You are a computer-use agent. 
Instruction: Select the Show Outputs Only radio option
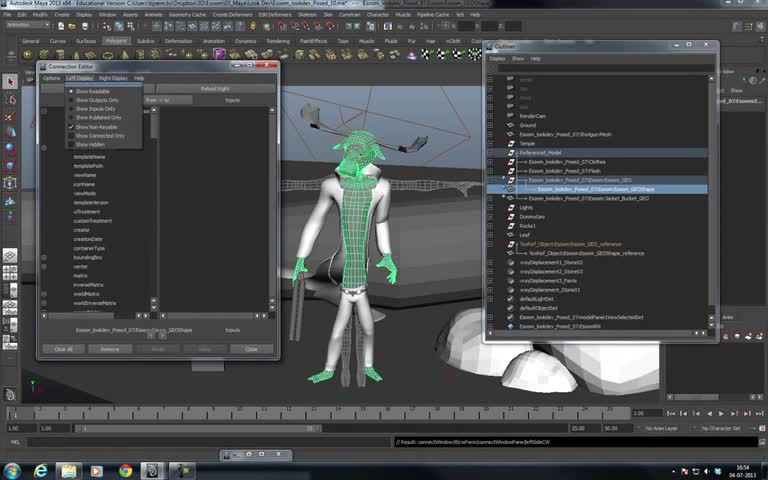click(x=97, y=100)
